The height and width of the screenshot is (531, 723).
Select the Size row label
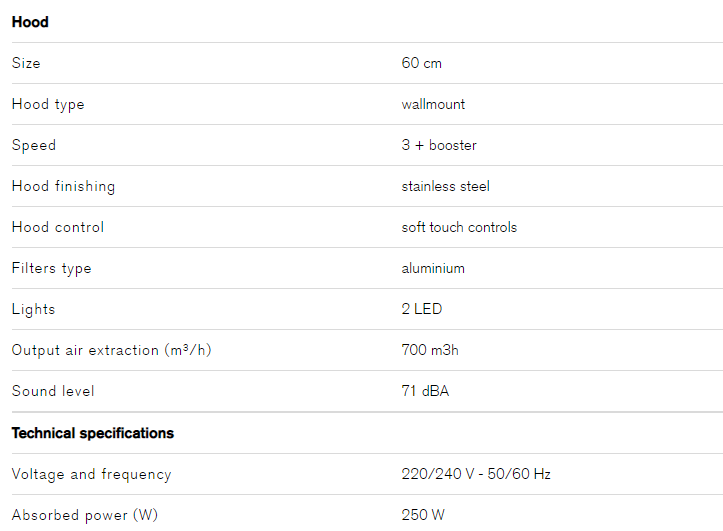click(26, 63)
